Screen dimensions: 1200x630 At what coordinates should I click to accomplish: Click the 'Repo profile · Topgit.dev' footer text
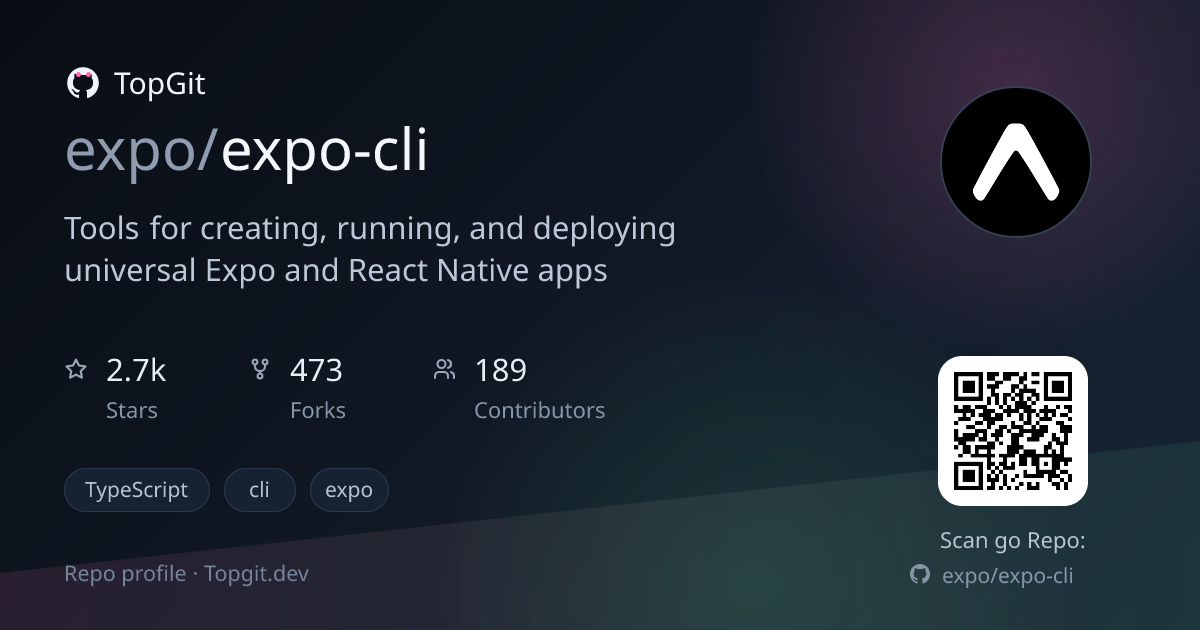(187, 574)
